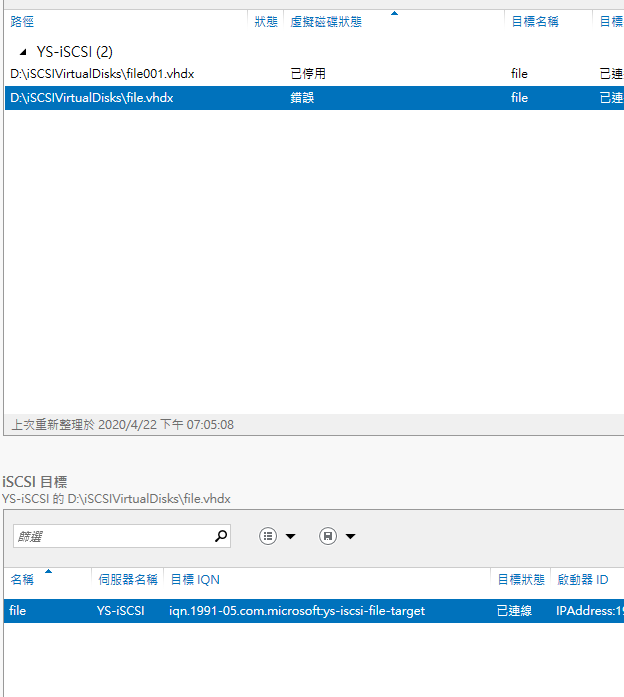Expand save query dropdown arrow

tap(351, 537)
